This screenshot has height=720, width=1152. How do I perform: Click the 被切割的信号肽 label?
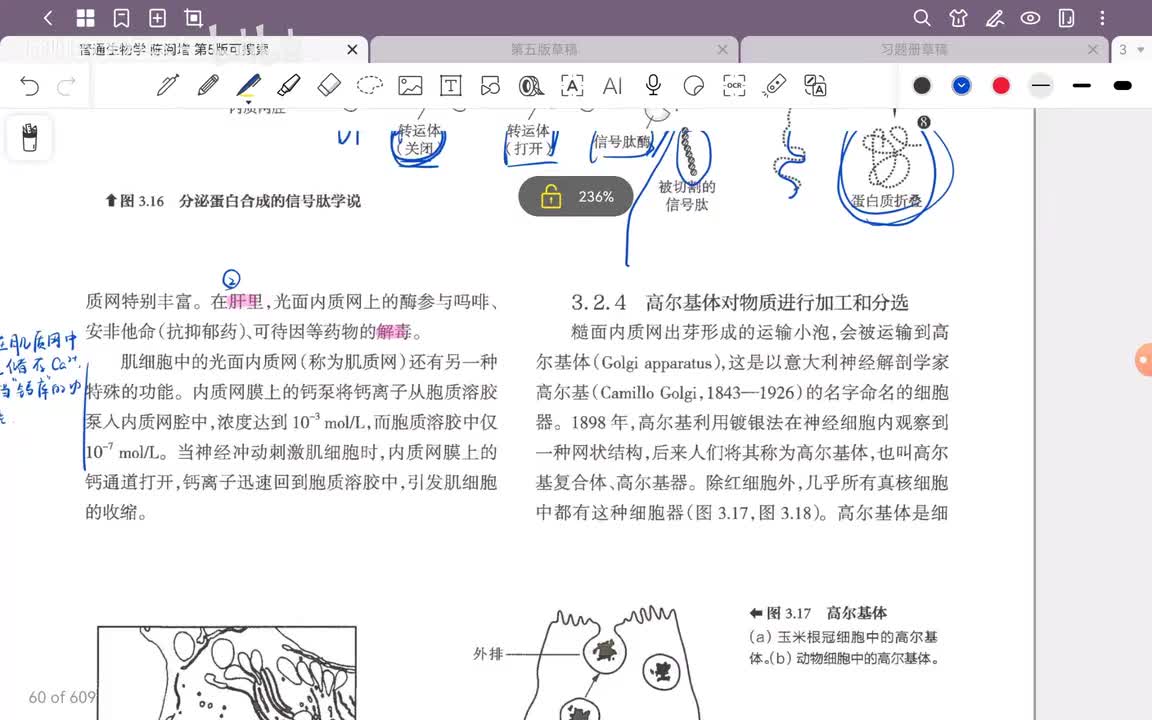click(x=687, y=195)
